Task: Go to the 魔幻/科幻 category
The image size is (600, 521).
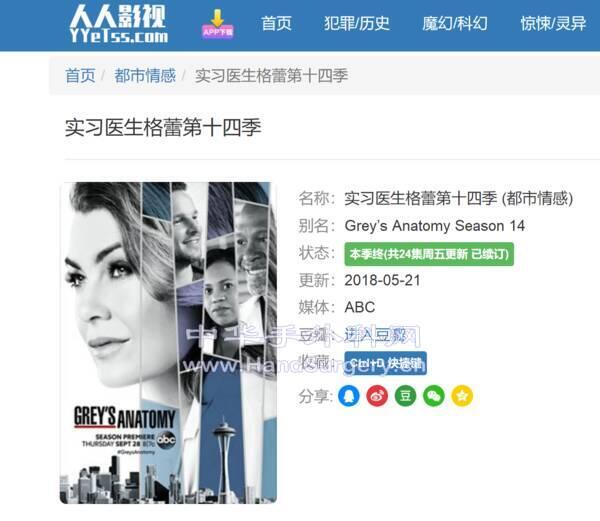Action: pos(455,23)
